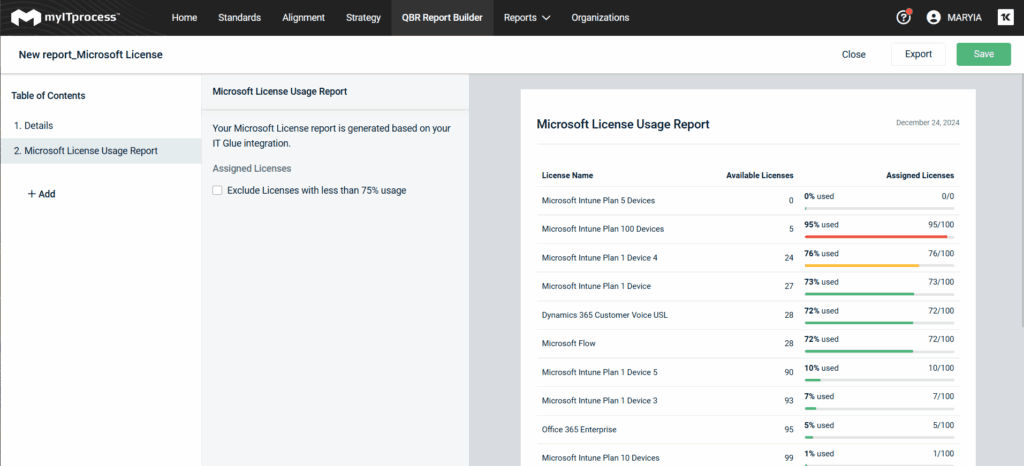Viewport: 1024px width, 466px height.
Task: Click the Export button
Action: 918,54
